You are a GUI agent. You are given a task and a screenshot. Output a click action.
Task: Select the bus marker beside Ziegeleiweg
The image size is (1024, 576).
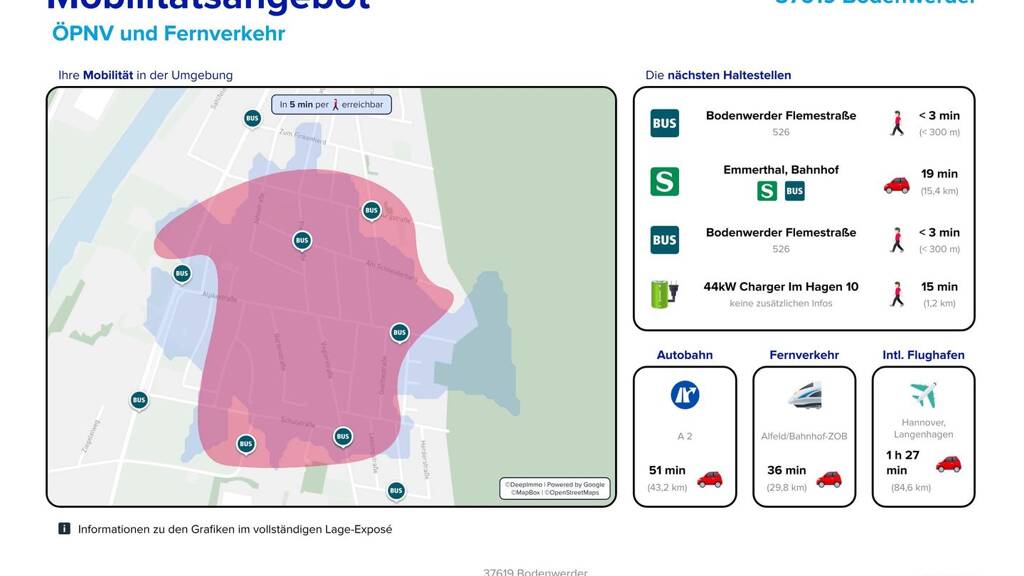tap(139, 400)
